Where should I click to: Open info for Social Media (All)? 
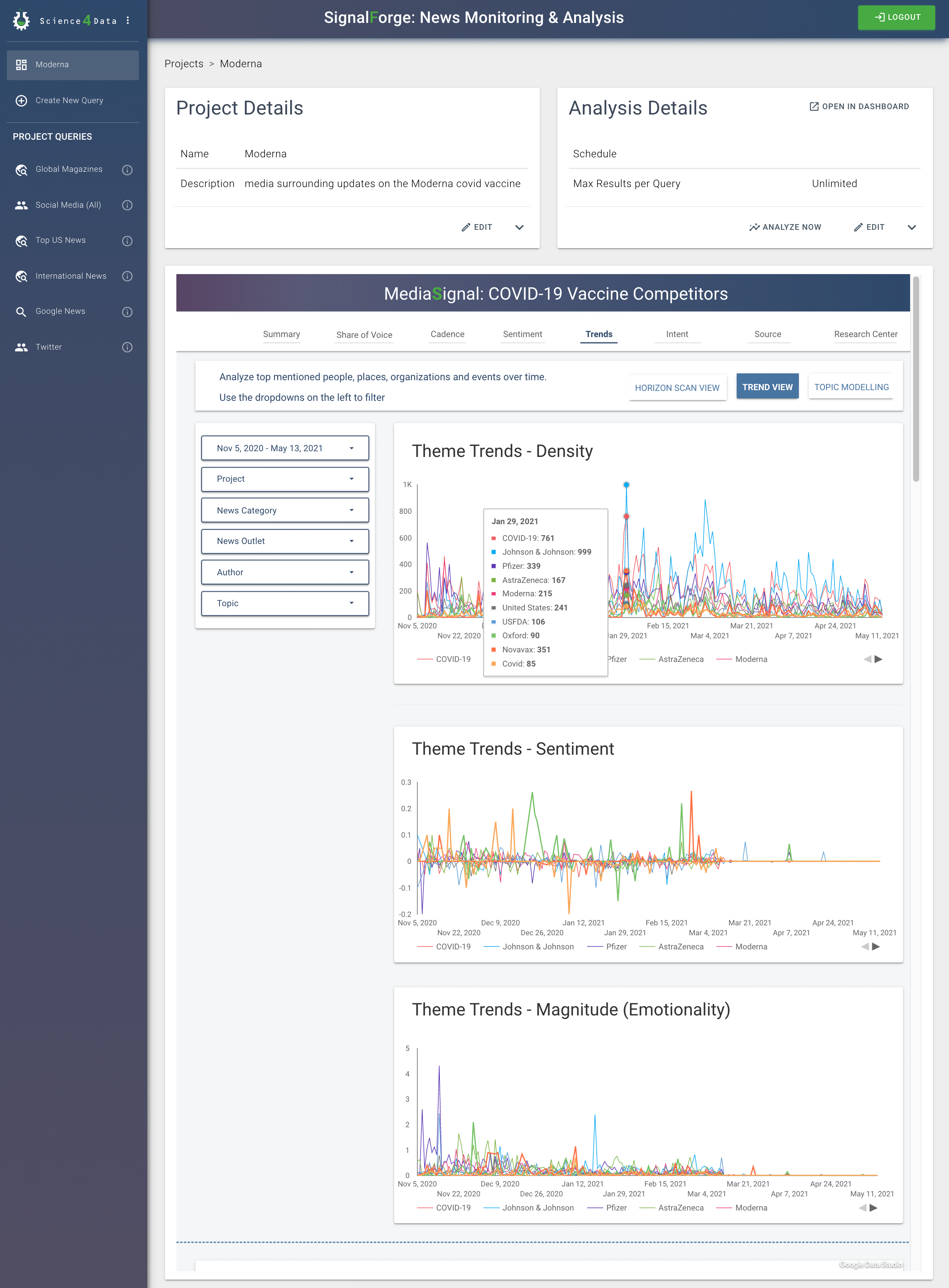[128, 205]
